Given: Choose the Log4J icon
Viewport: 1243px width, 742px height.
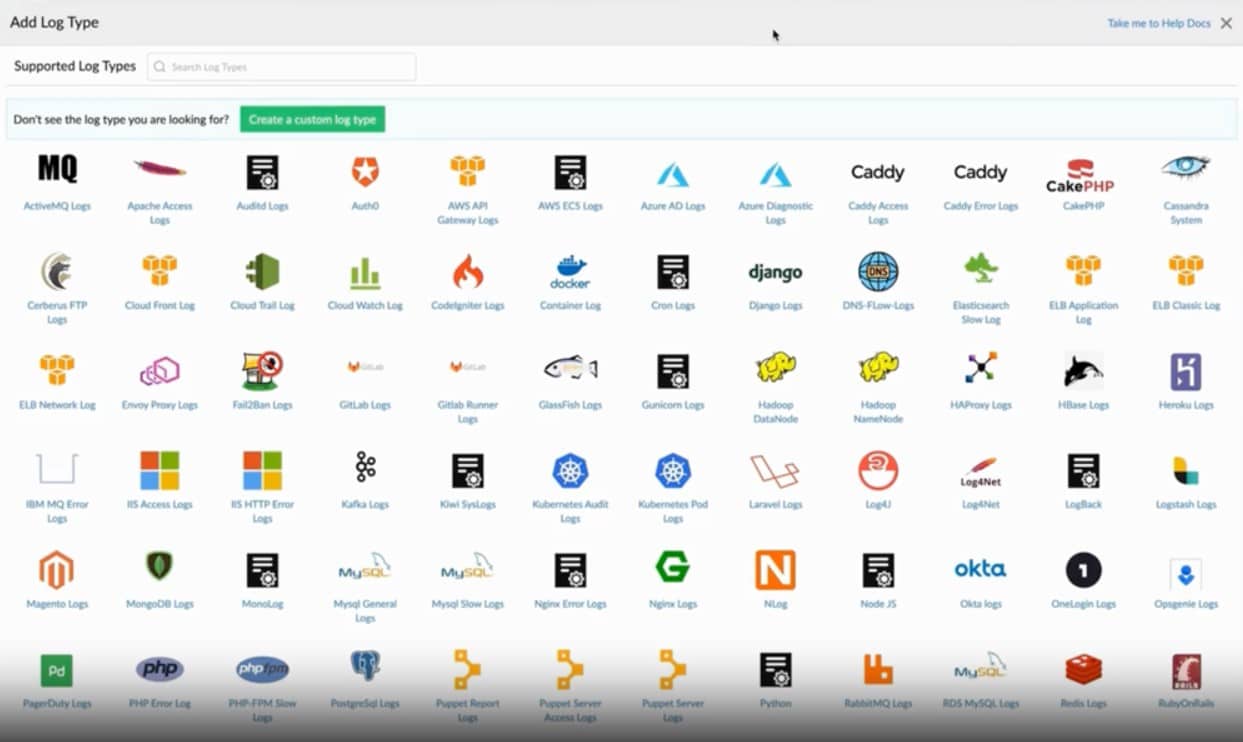Looking at the screenshot, I should pyautogui.click(x=878, y=470).
